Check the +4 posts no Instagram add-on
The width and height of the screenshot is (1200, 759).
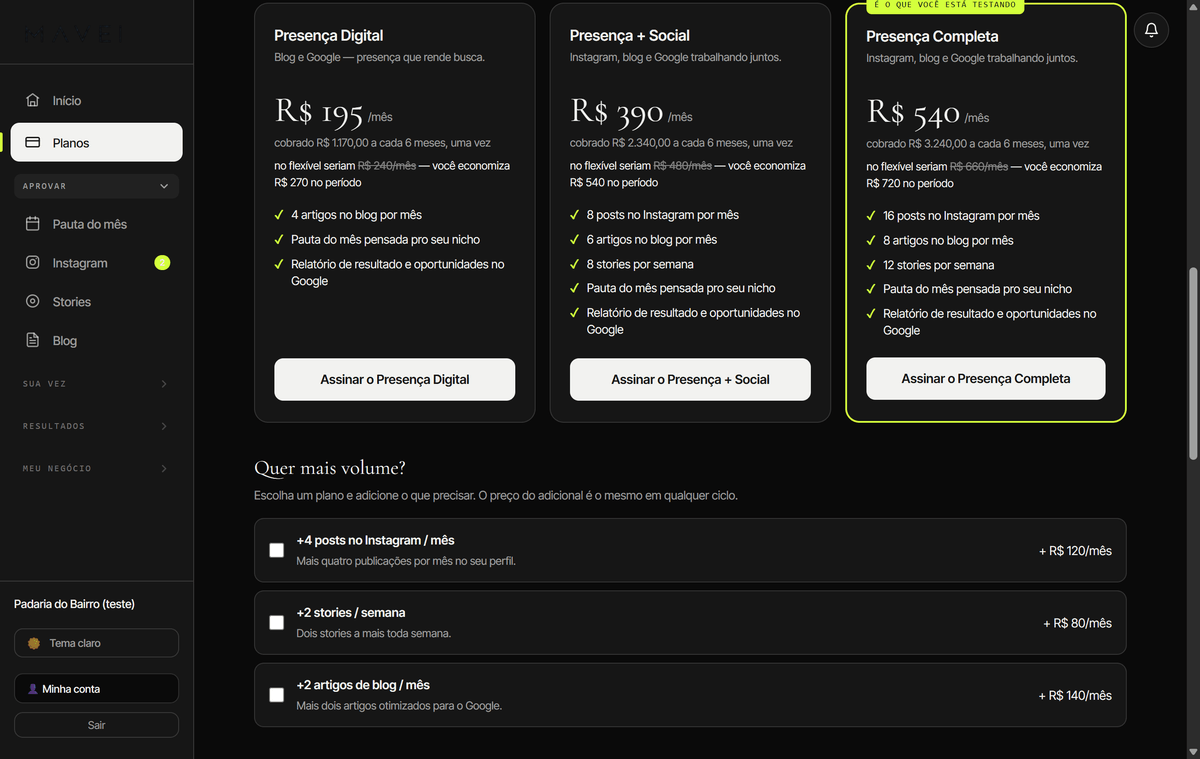point(277,550)
